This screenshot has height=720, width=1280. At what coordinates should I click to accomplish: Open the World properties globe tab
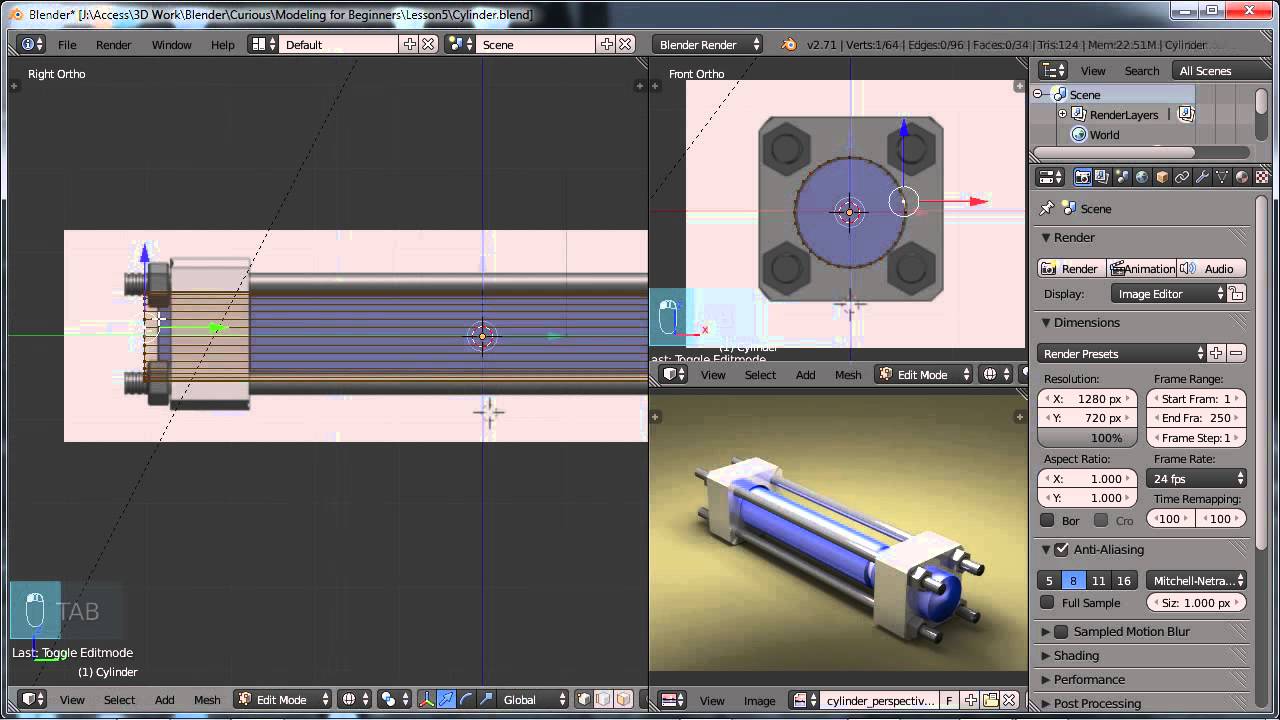pos(1142,177)
